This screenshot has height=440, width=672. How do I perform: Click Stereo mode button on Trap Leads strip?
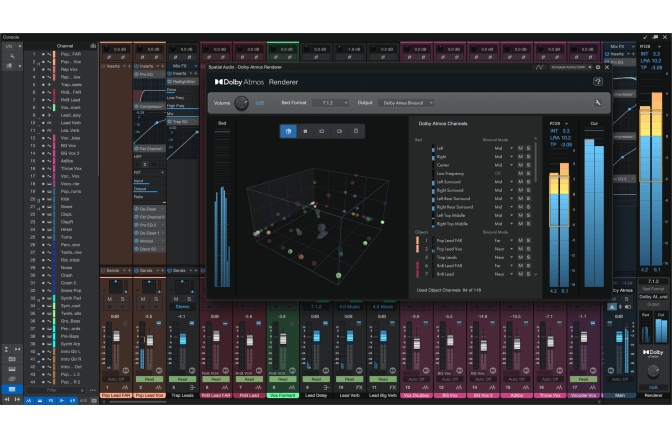coord(183,307)
